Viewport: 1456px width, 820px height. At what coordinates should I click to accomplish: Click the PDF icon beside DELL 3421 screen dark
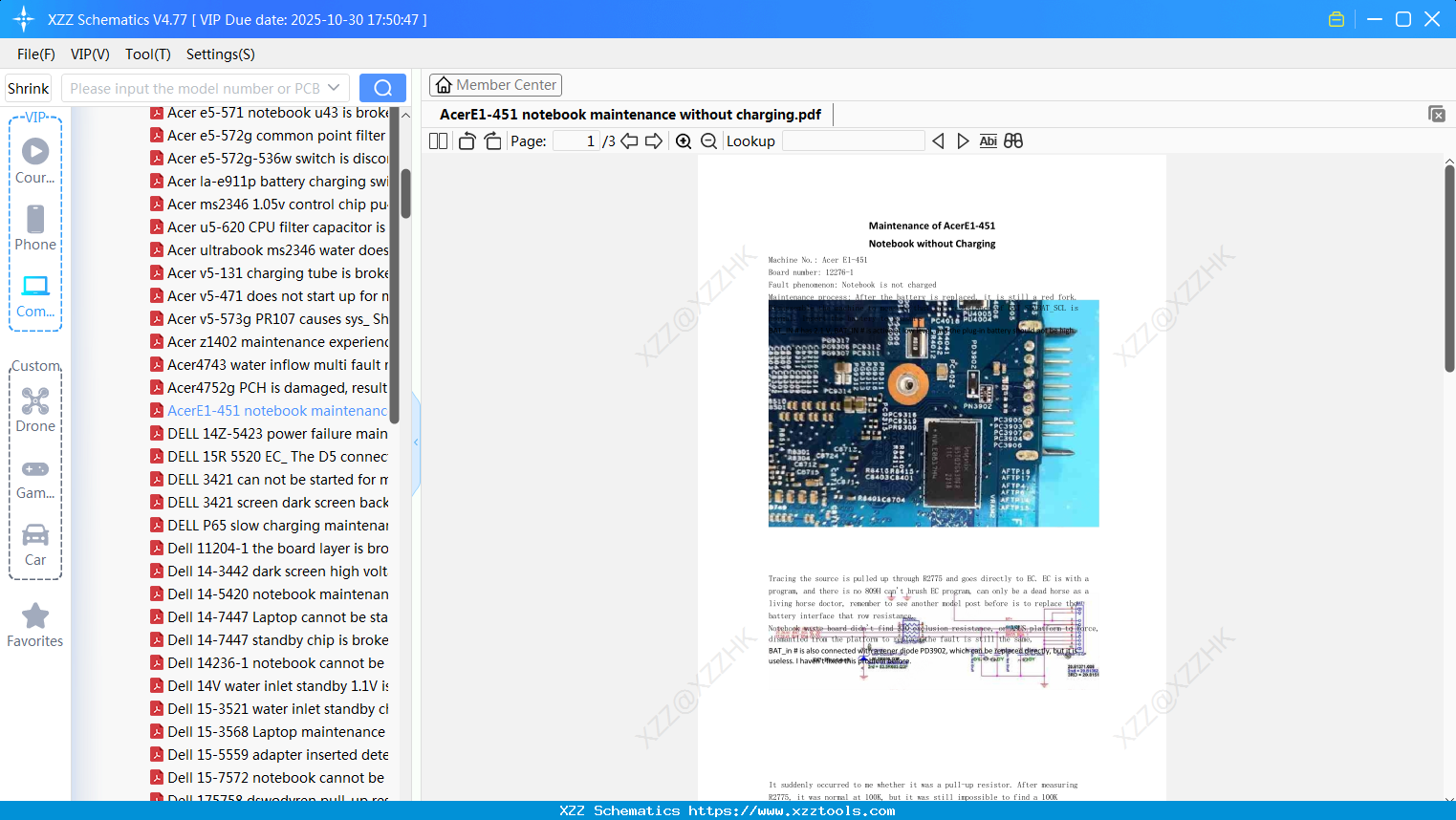(157, 503)
